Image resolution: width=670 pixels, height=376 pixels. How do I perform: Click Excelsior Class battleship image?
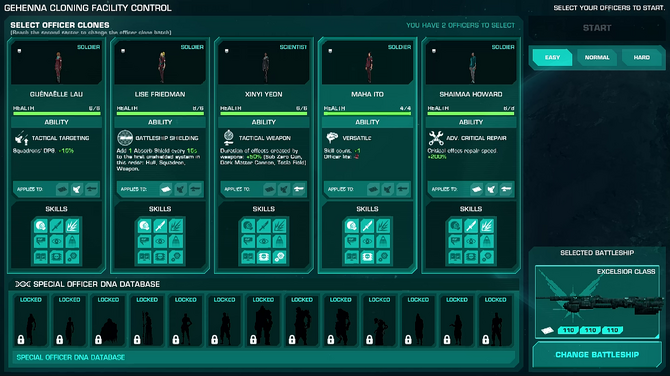[x=597, y=302]
